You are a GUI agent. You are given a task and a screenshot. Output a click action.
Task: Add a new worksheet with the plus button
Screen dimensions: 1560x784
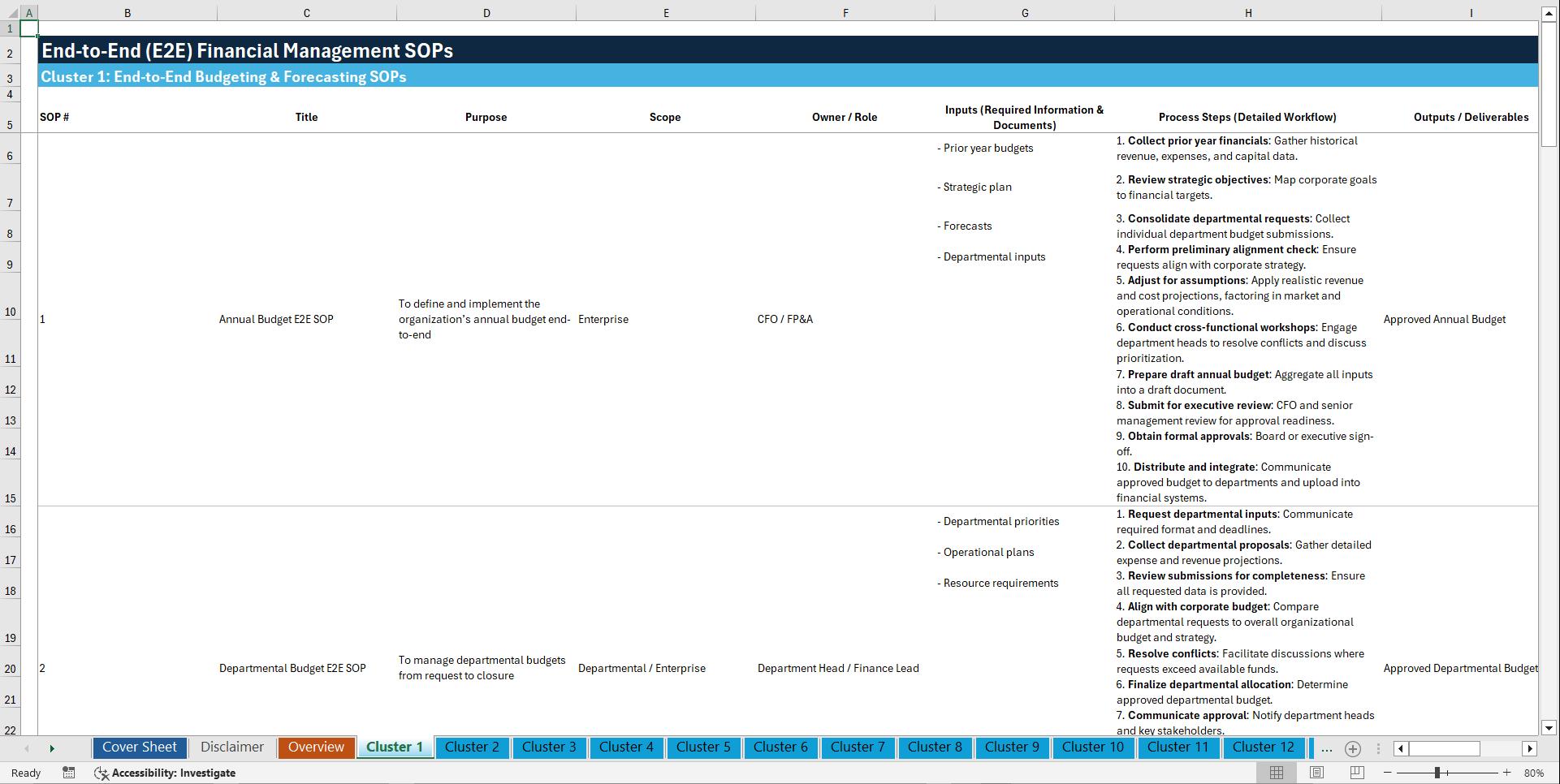pyautogui.click(x=1353, y=748)
